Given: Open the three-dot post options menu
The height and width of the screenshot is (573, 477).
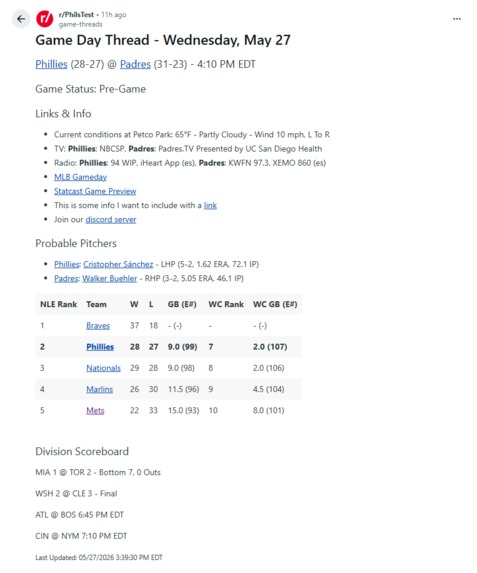Looking at the screenshot, I should [457, 19].
